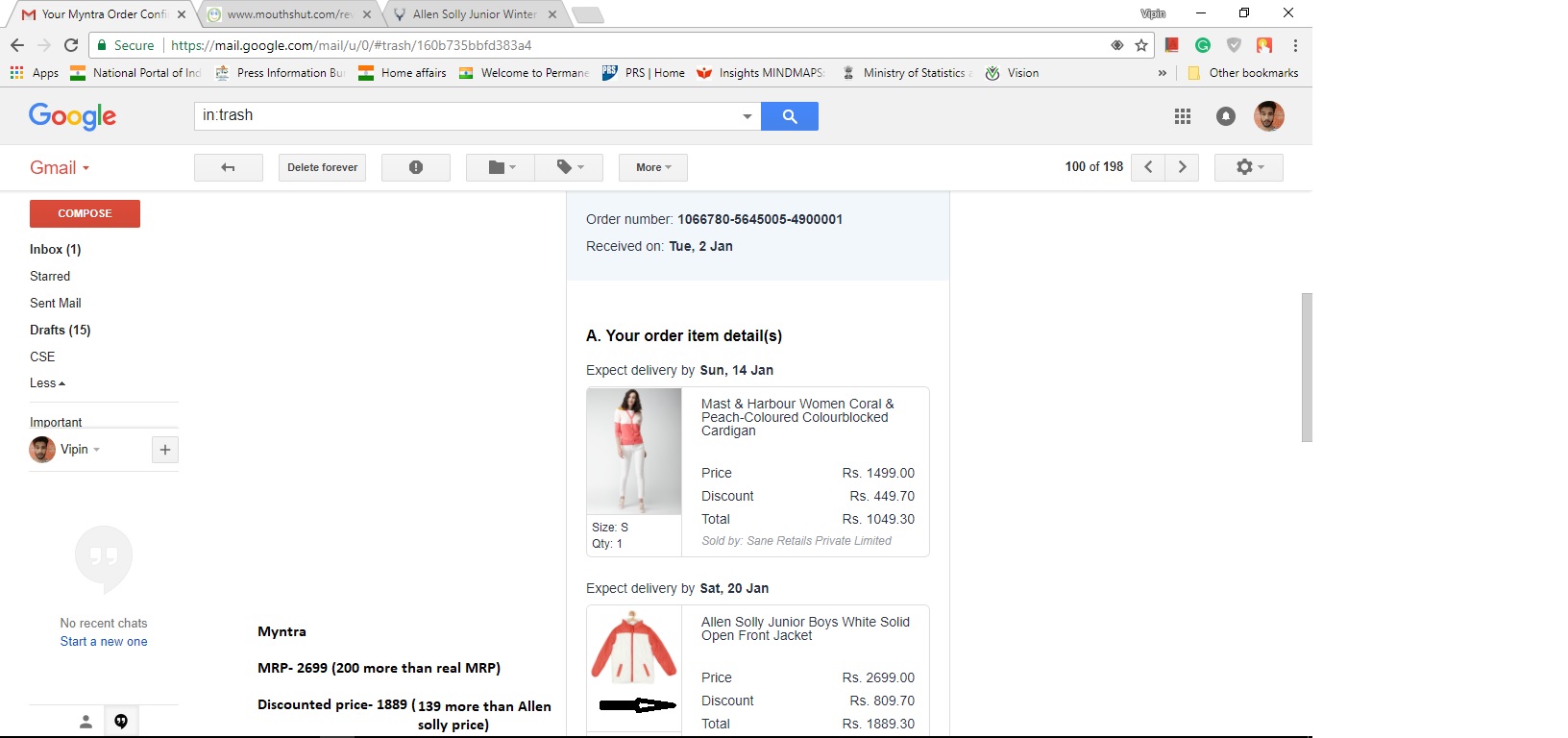Open the Hangouts conversations icon
This screenshot has width=1568, height=738.
(x=121, y=722)
